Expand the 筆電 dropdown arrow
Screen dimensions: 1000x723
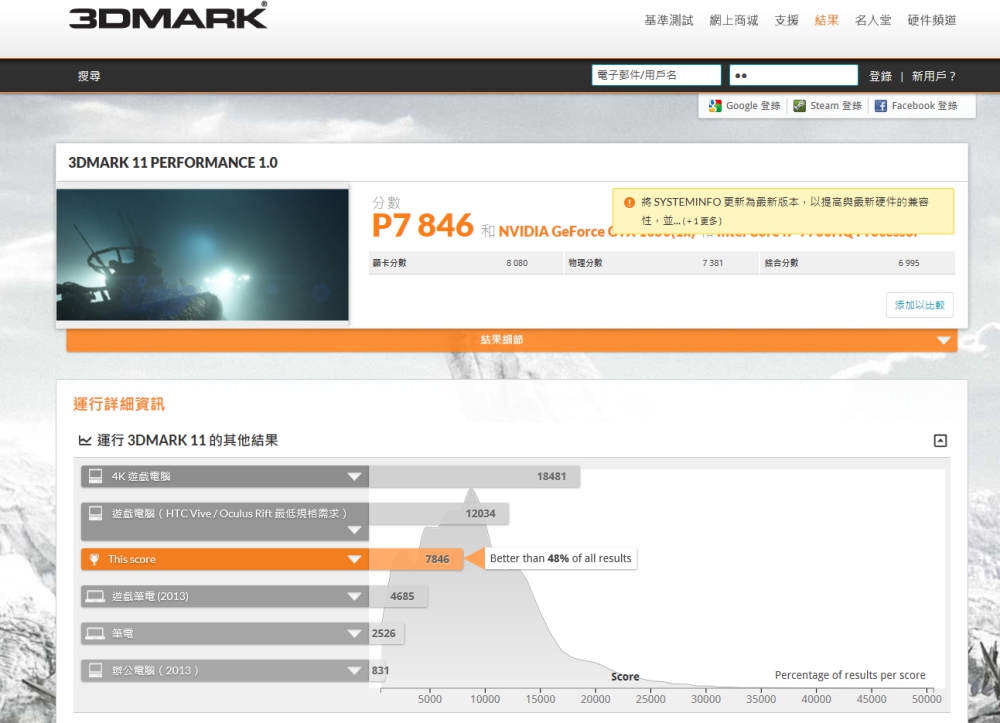click(355, 633)
